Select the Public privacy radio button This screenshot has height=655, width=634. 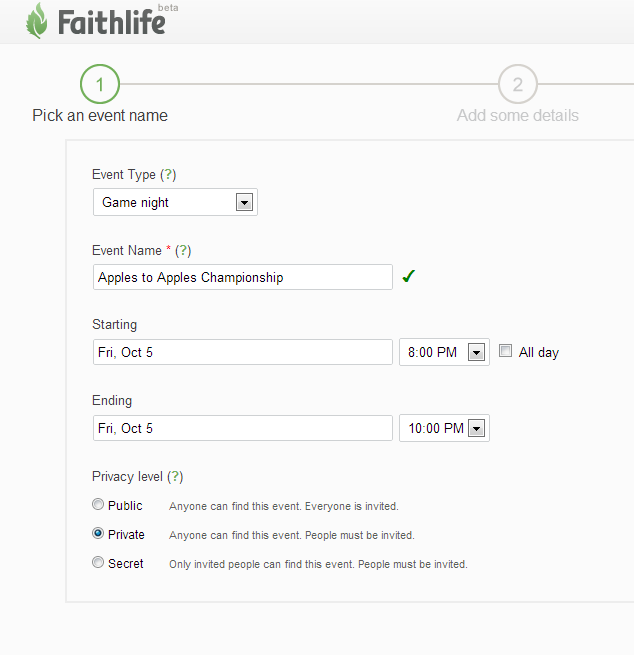point(98,505)
